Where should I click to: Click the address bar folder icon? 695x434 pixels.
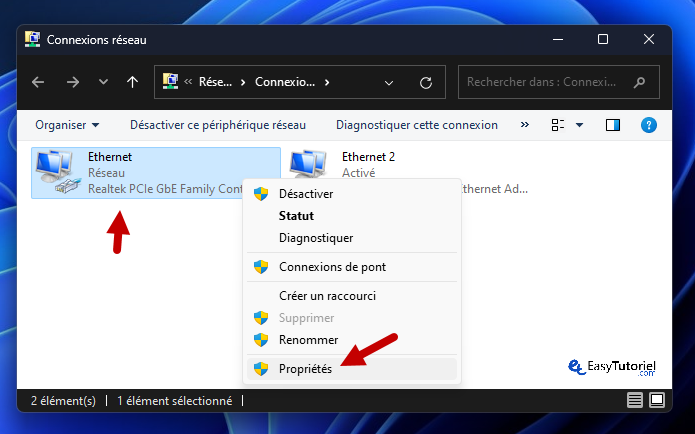(x=171, y=82)
